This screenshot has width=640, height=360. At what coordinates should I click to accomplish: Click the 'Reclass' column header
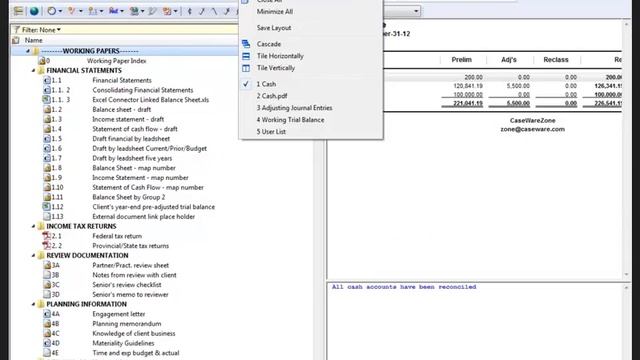click(x=556, y=60)
